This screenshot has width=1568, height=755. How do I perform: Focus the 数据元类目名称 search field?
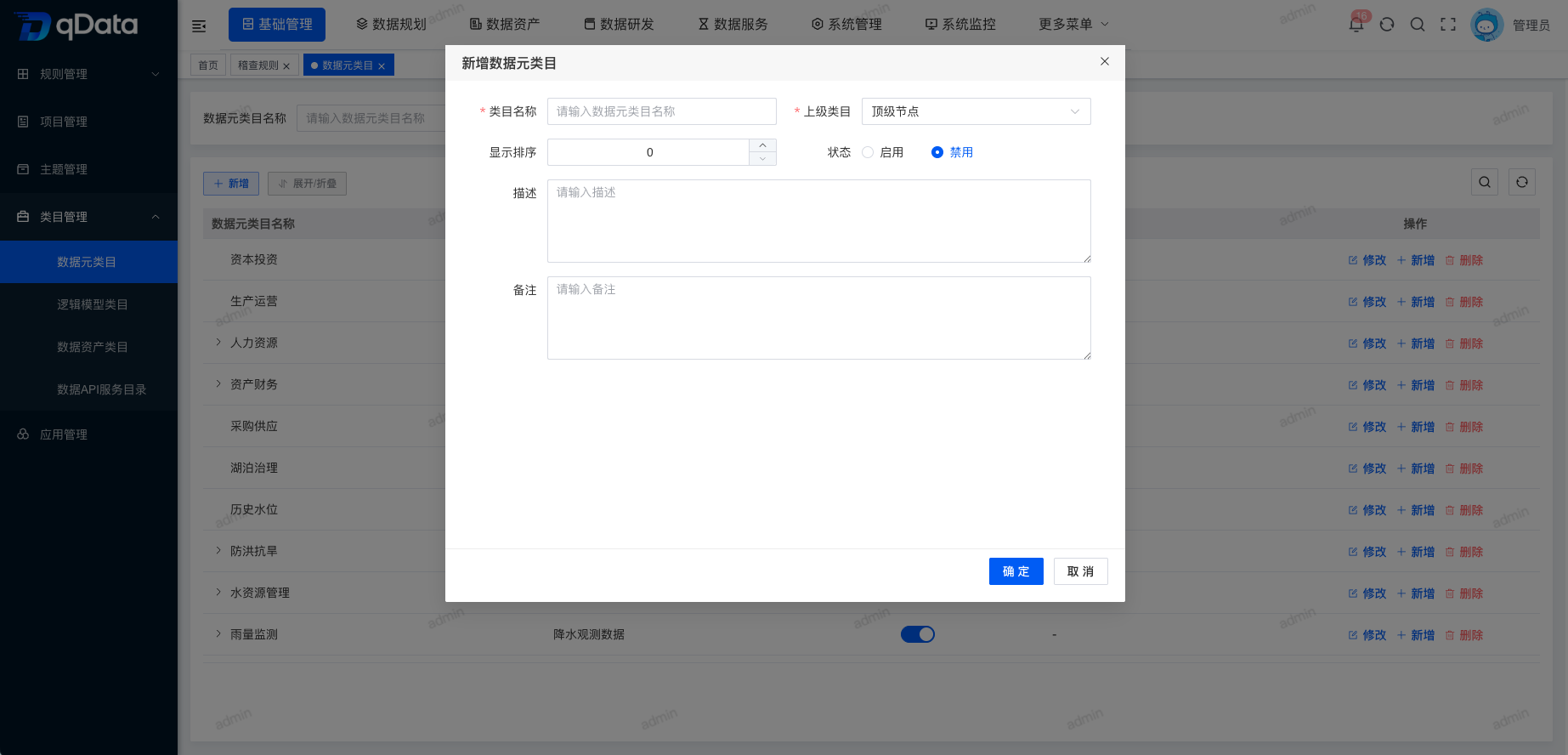point(371,118)
